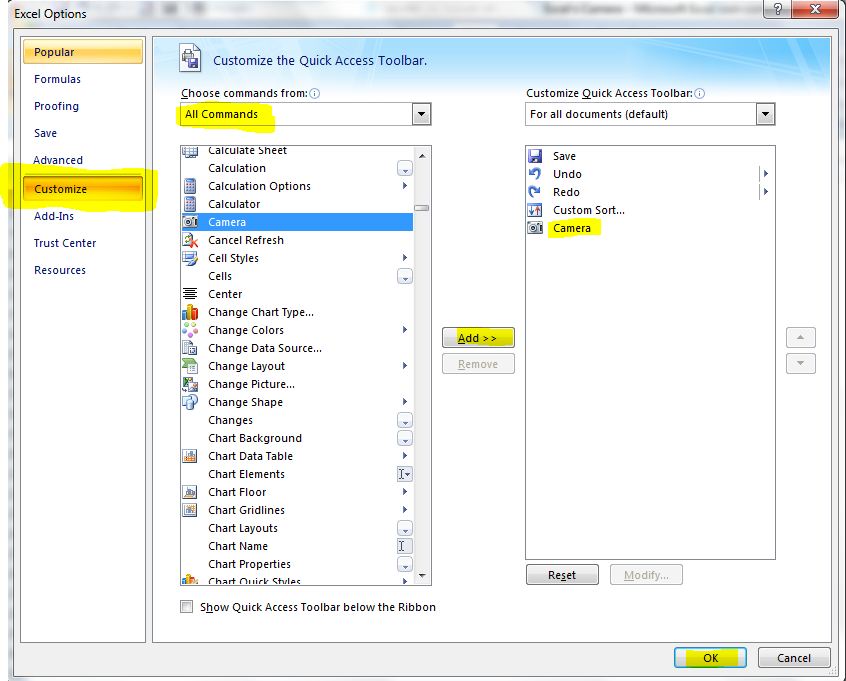Expand the Calculation Options submenu arrow
The height and width of the screenshot is (681, 846).
point(405,186)
